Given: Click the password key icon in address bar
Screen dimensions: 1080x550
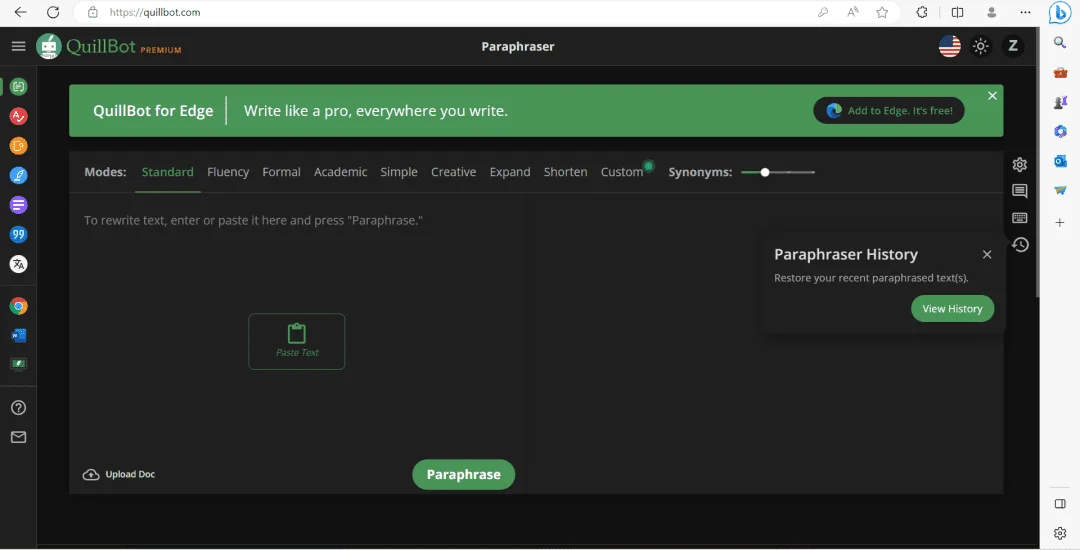Looking at the screenshot, I should point(823,12).
